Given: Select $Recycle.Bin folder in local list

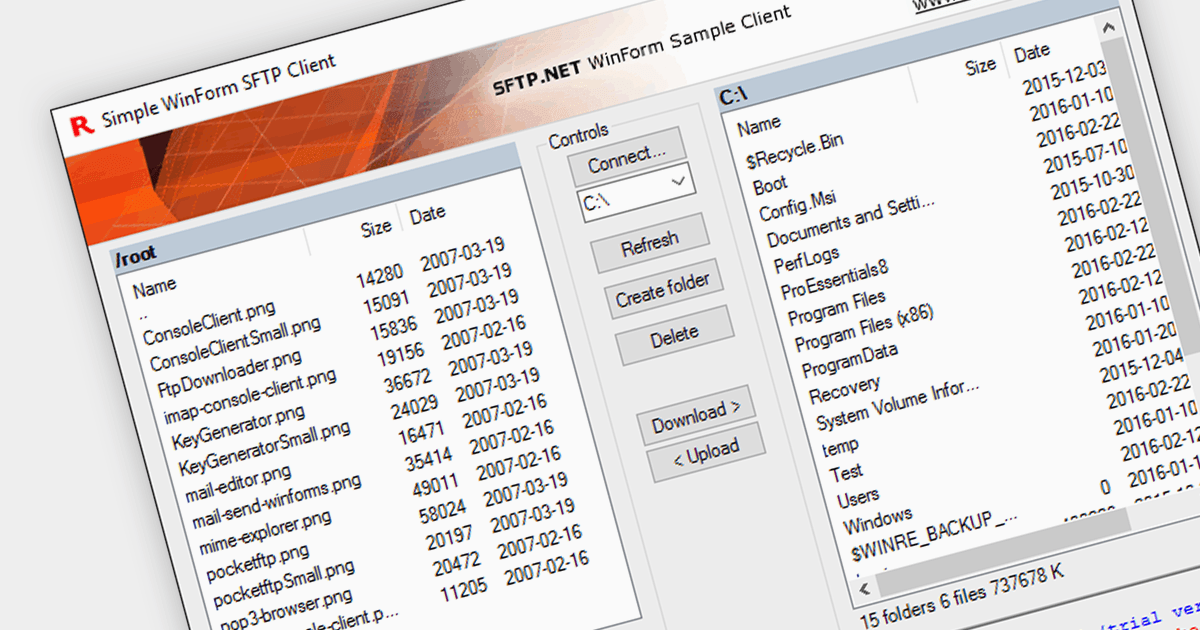Looking at the screenshot, I should (795, 151).
